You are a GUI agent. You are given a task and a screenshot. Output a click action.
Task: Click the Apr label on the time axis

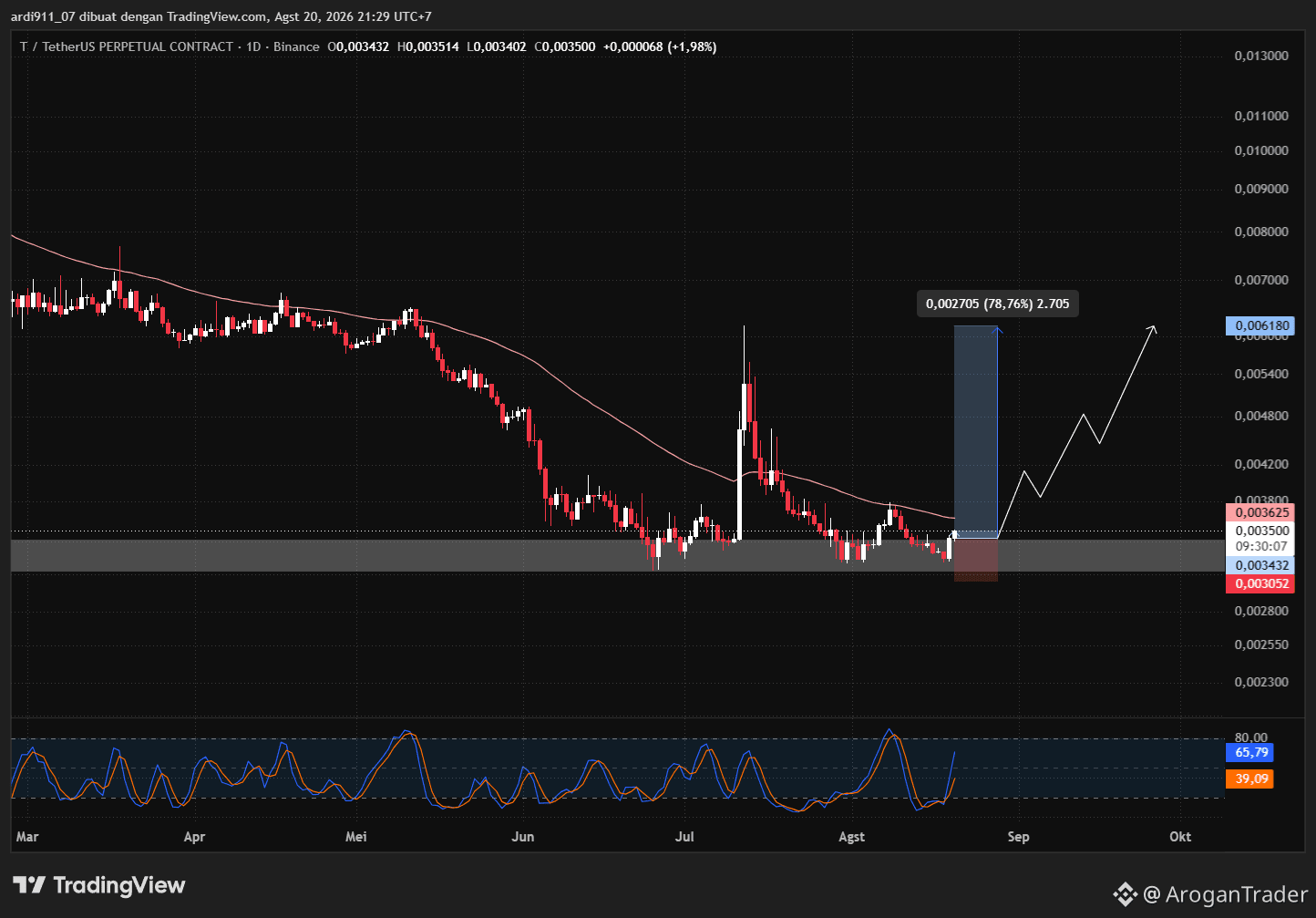[194, 837]
